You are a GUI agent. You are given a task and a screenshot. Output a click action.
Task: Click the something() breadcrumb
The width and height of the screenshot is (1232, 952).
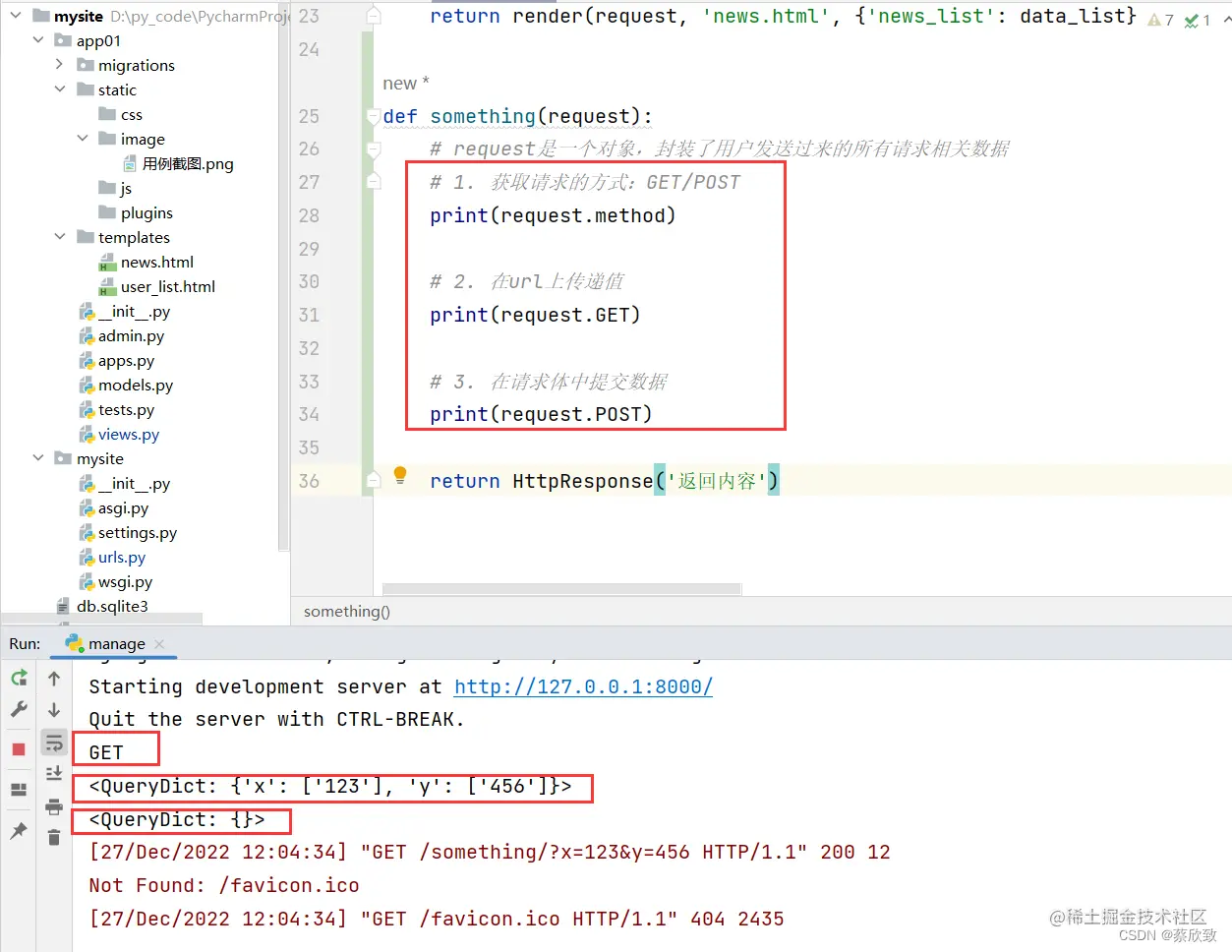pos(347,612)
